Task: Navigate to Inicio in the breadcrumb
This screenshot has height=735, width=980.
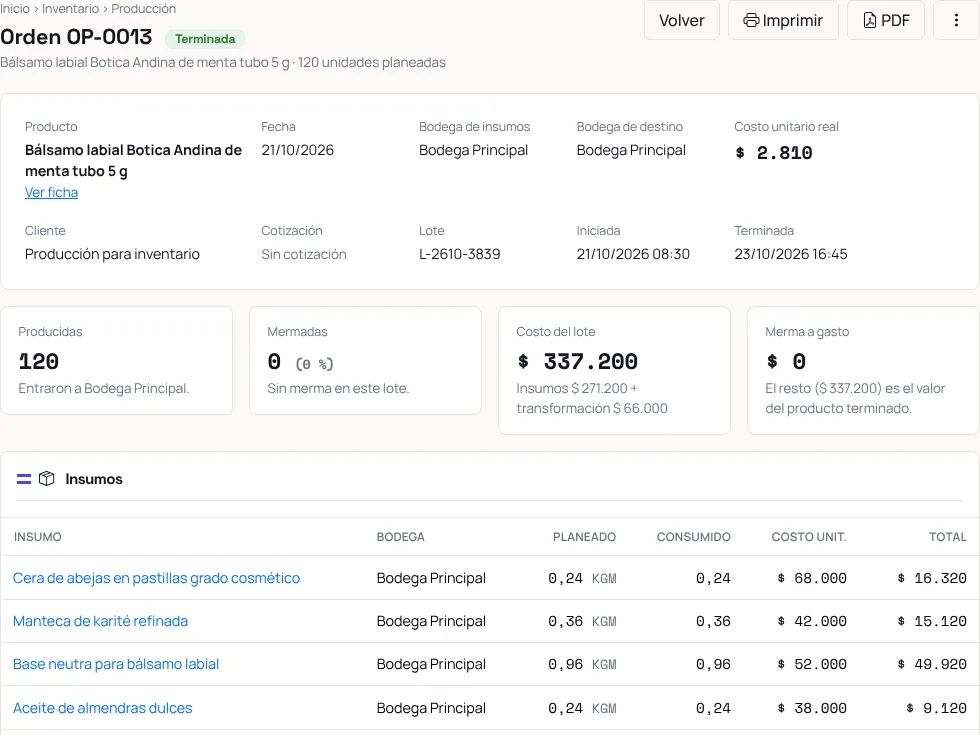Action: [15, 9]
